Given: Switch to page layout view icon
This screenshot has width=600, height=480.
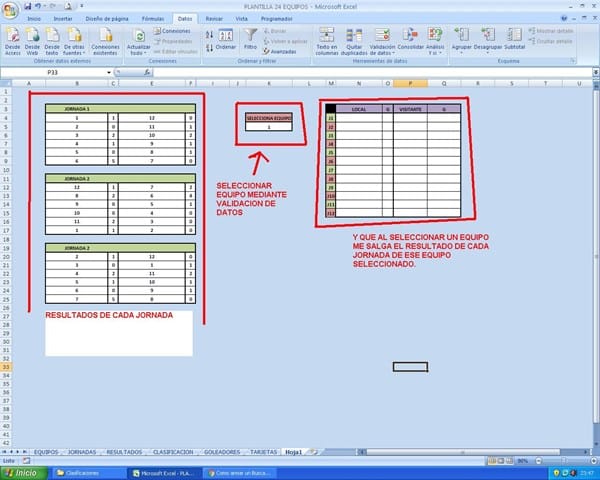Looking at the screenshot, I should tap(501, 461).
